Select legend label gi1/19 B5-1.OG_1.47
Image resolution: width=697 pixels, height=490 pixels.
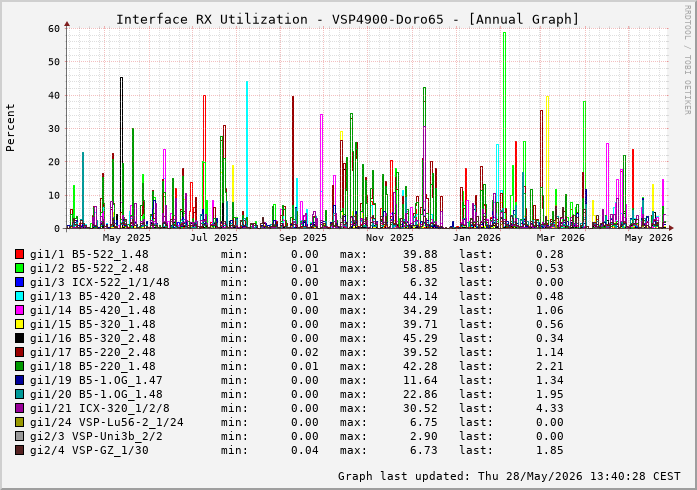pos(96,380)
